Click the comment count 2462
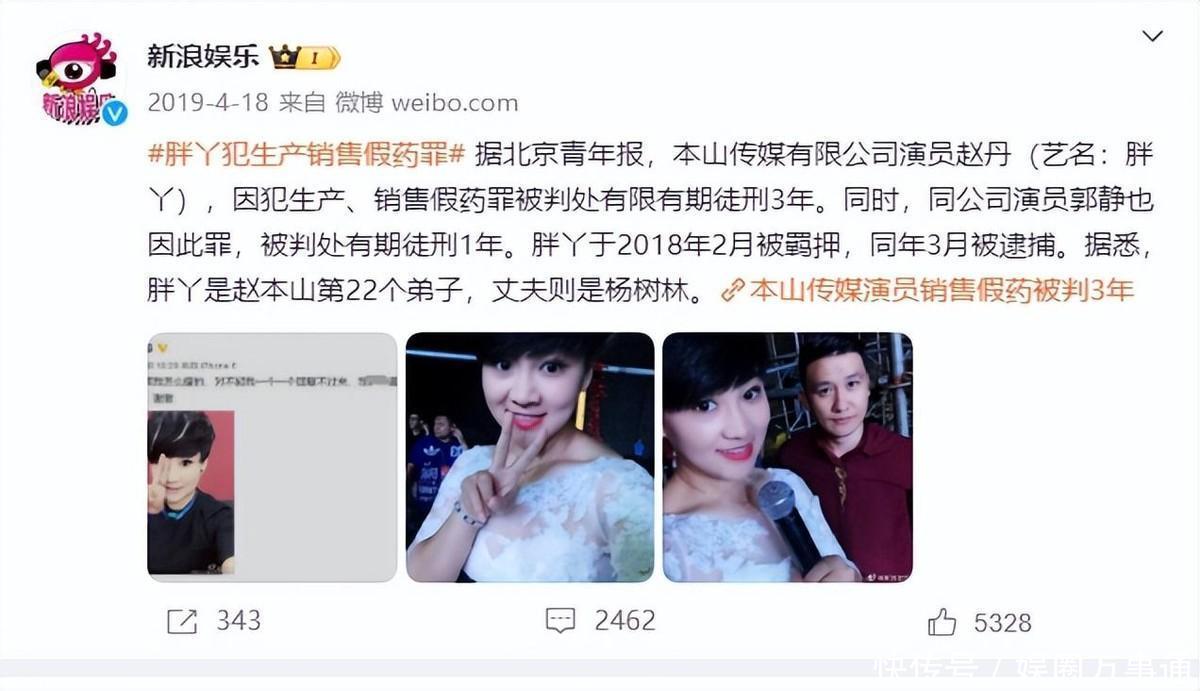This screenshot has width=1200, height=691. pyautogui.click(x=625, y=621)
